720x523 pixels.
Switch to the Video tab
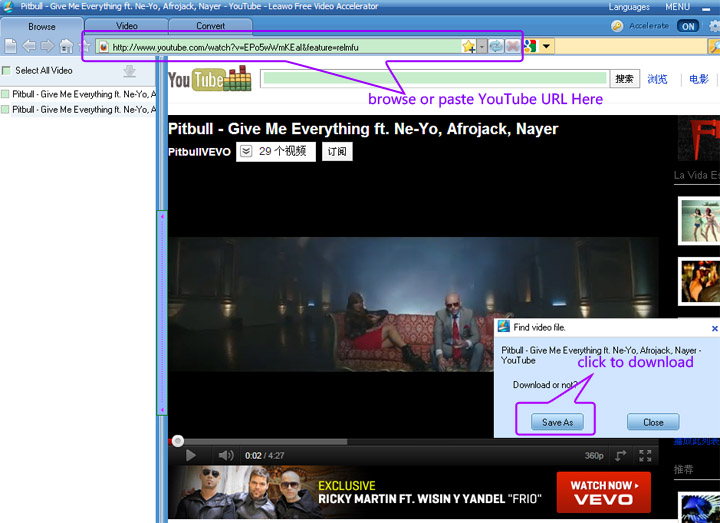coord(127,26)
